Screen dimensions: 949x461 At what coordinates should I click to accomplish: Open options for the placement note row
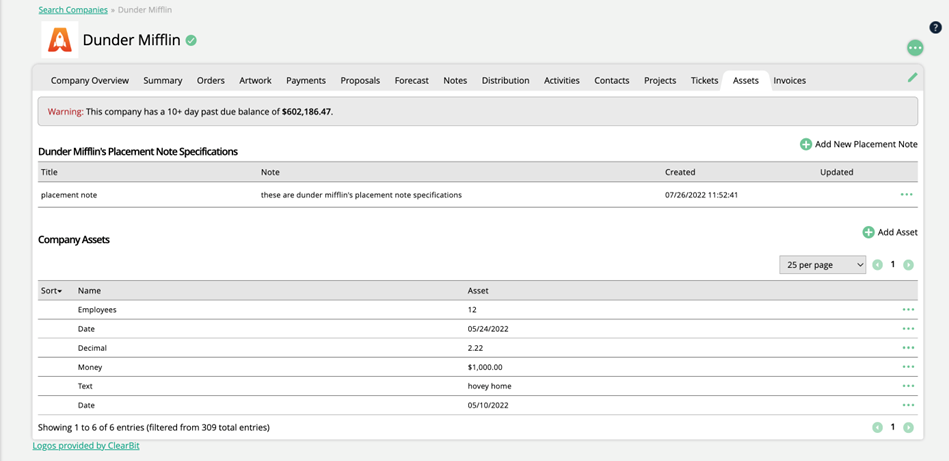tap(907, 195)
